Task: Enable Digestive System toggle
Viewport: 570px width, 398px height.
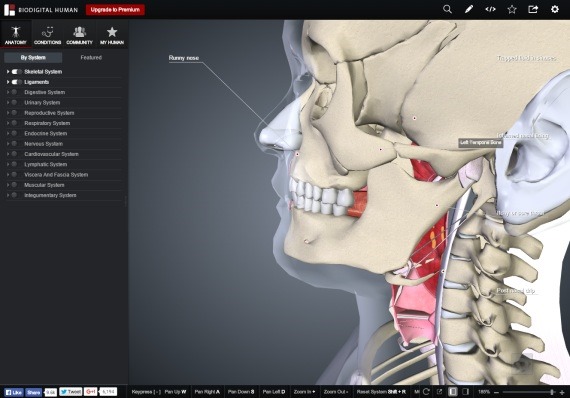Action: 15,92
